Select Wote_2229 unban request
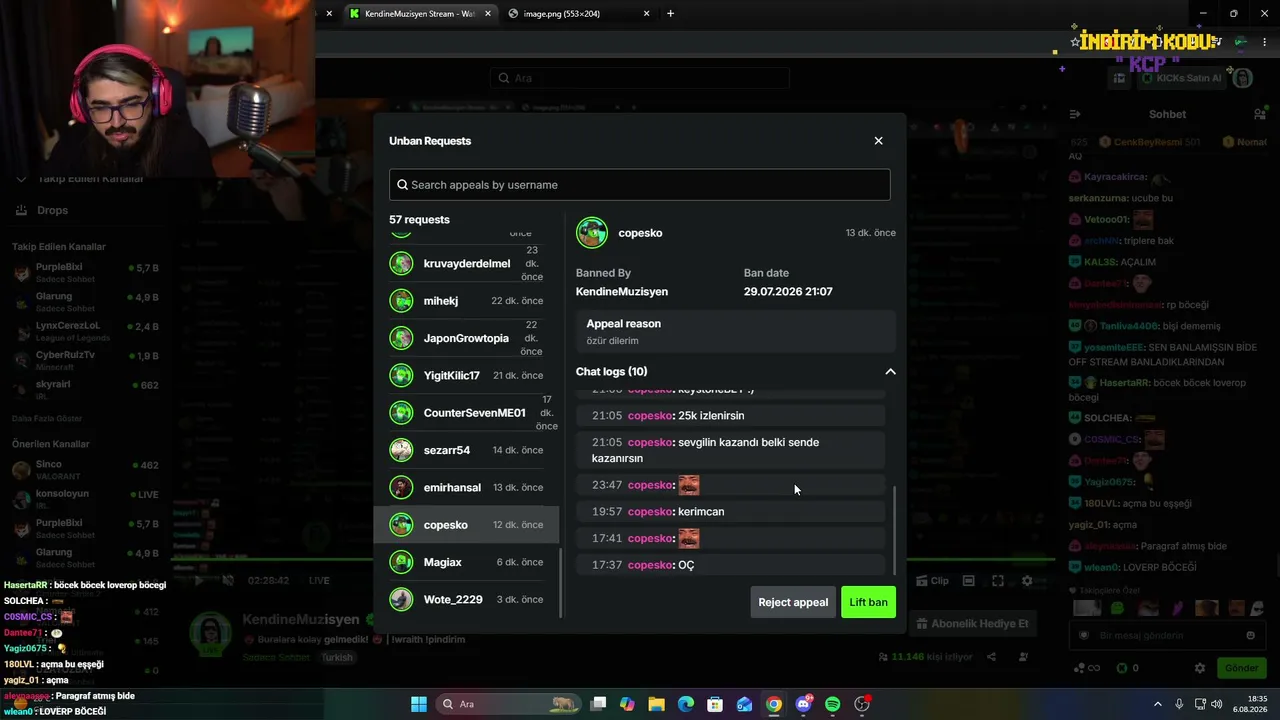Viewport: 1280px width, 720px height. (x=466, y=599)
